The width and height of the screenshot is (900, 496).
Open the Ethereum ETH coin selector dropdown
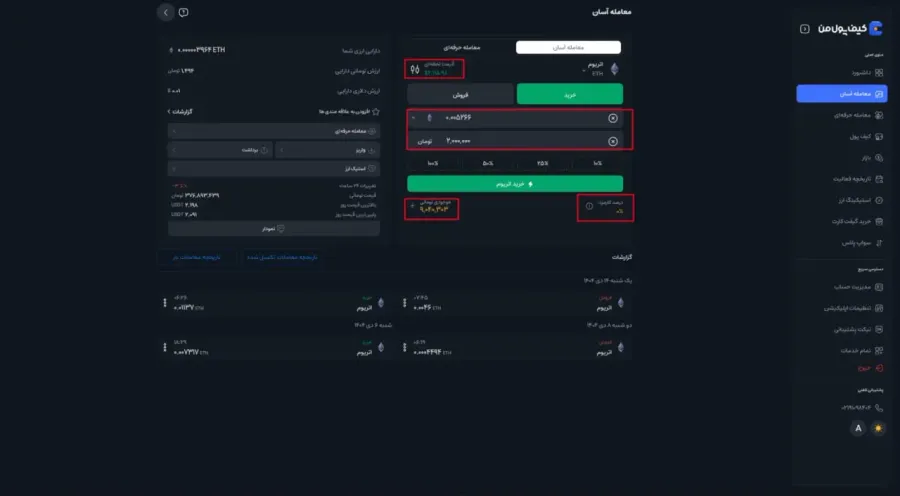click(x=601, y=69)
